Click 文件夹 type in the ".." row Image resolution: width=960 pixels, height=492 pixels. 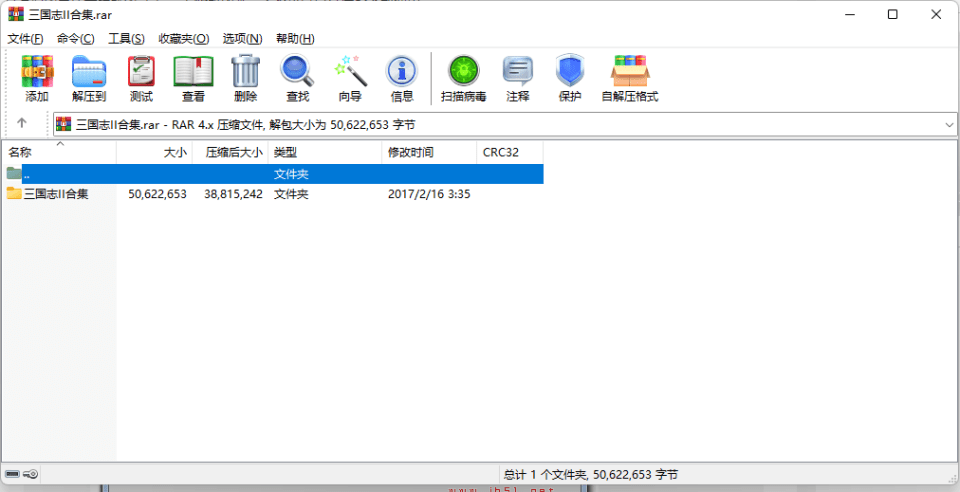coord(291,174)
